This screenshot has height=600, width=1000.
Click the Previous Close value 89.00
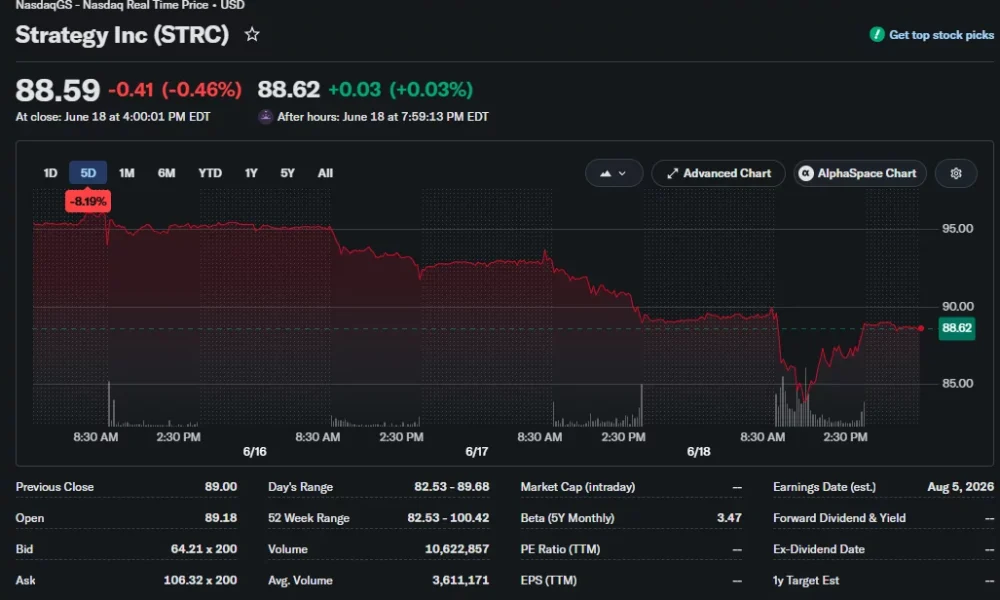(x=221, y=487)
